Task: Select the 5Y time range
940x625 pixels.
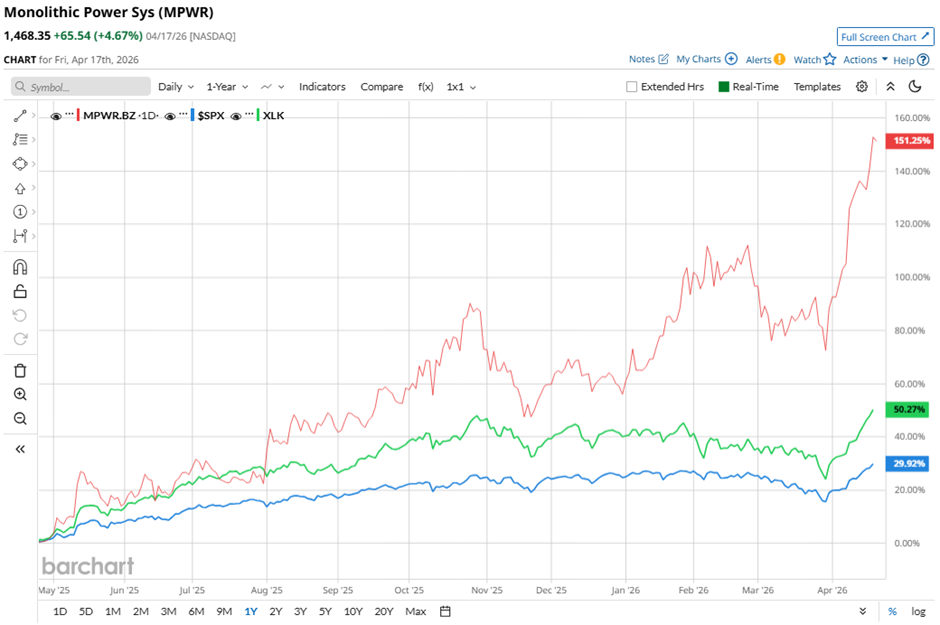Action: pyautogui.click(x=325, y=611)
